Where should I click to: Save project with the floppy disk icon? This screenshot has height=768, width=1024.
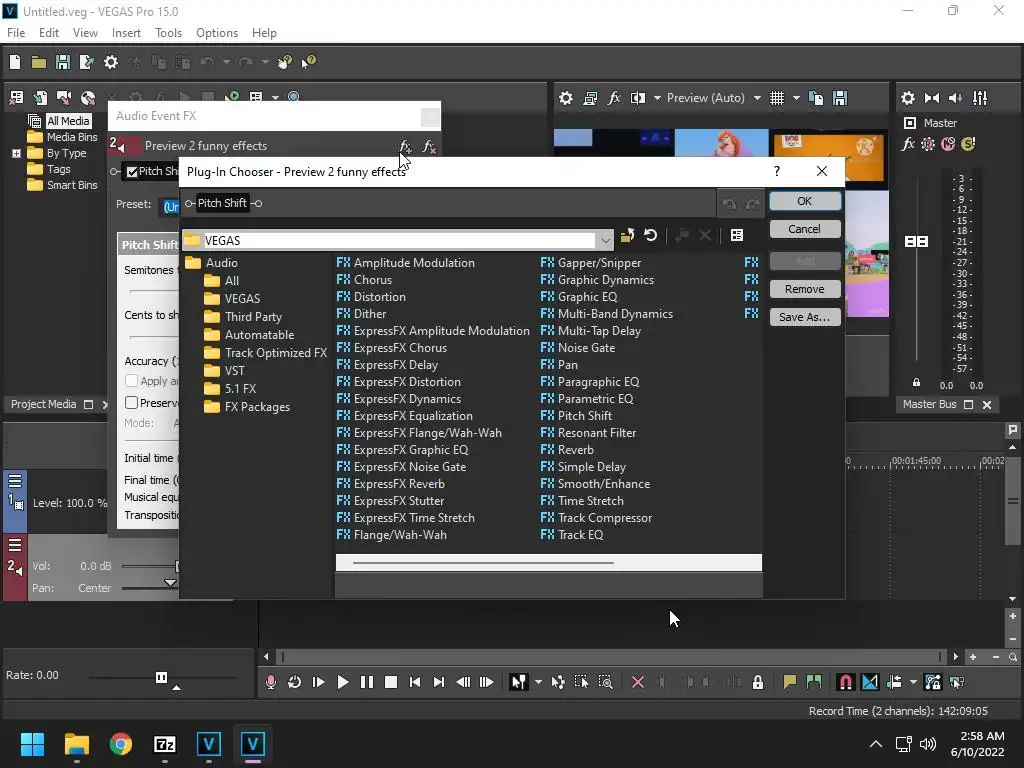[63, 62]
